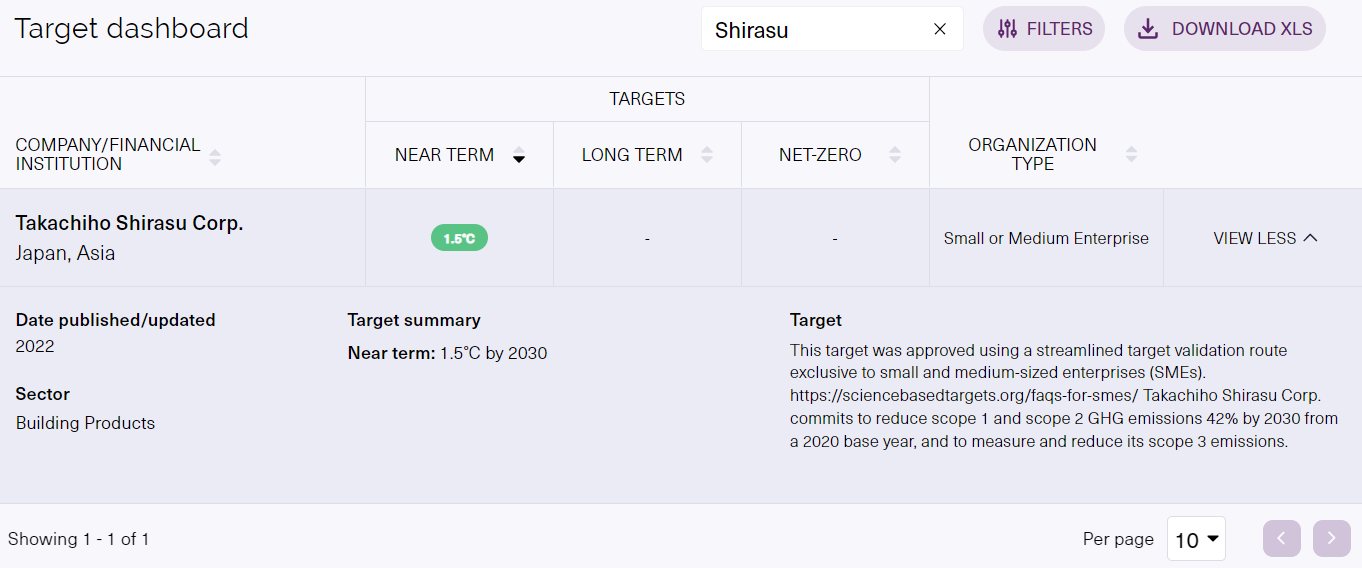
Task: Open the Filters panel
Action: pos(1044,29)
